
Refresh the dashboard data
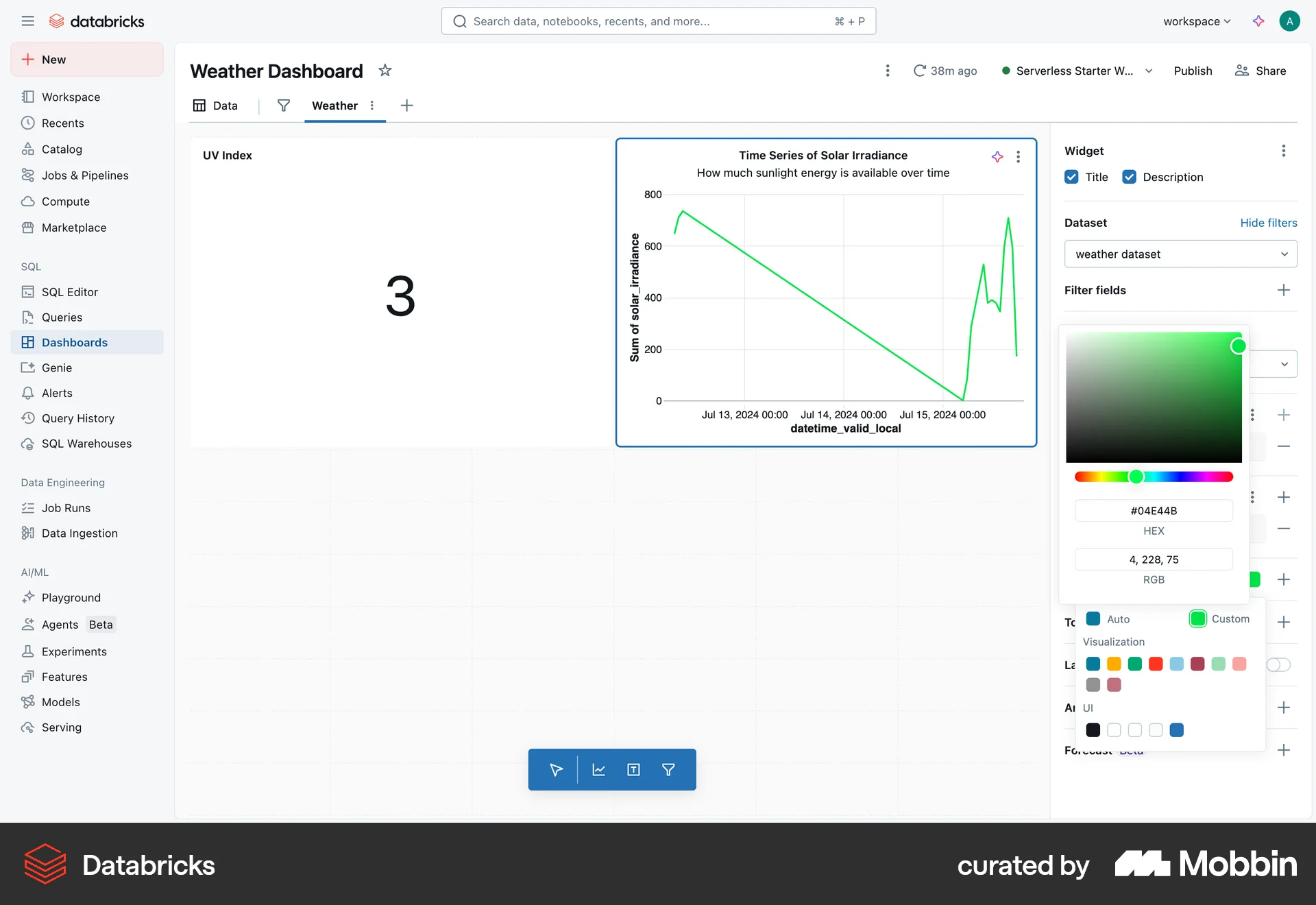[x=920, y=71]
